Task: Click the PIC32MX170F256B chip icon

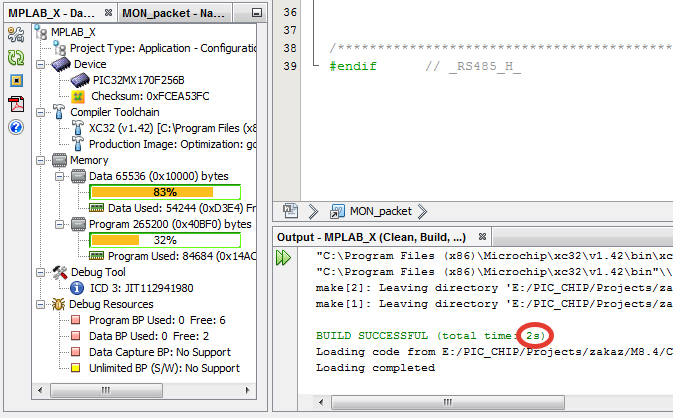Action: click(80, 80)
